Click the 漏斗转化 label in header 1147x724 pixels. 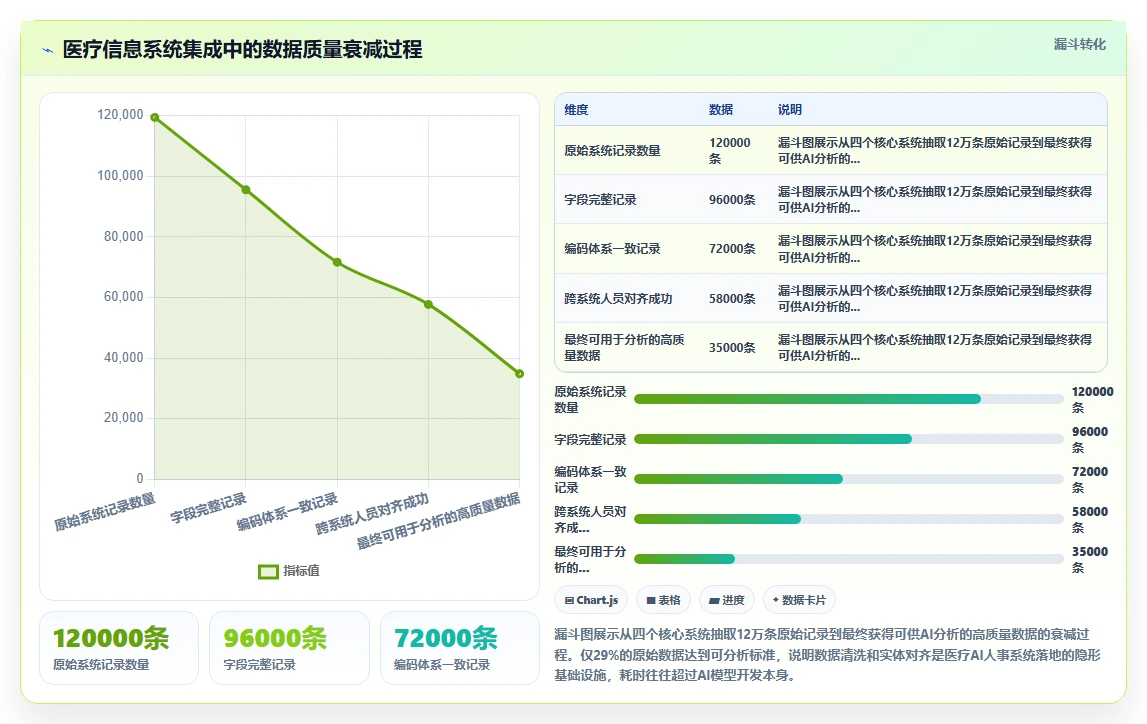[x=1079, y=45]
